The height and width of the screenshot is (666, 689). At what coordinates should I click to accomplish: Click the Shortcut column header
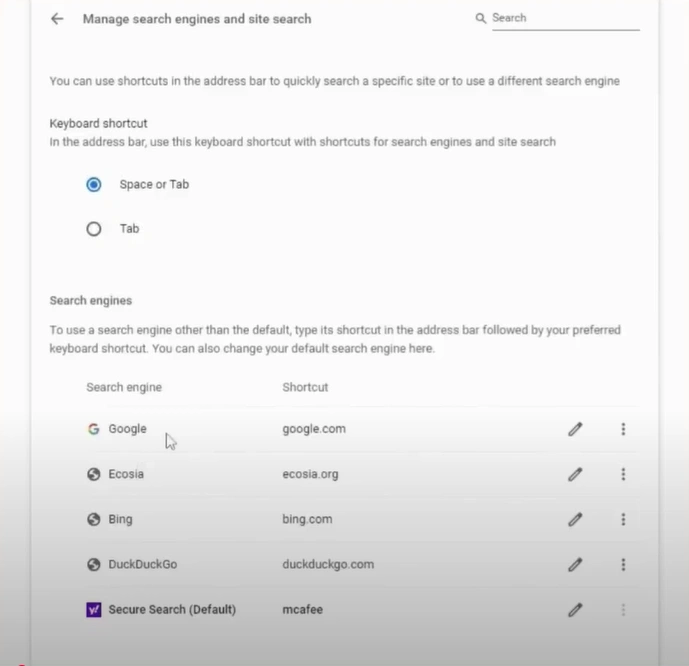click(x=305, y=387)
